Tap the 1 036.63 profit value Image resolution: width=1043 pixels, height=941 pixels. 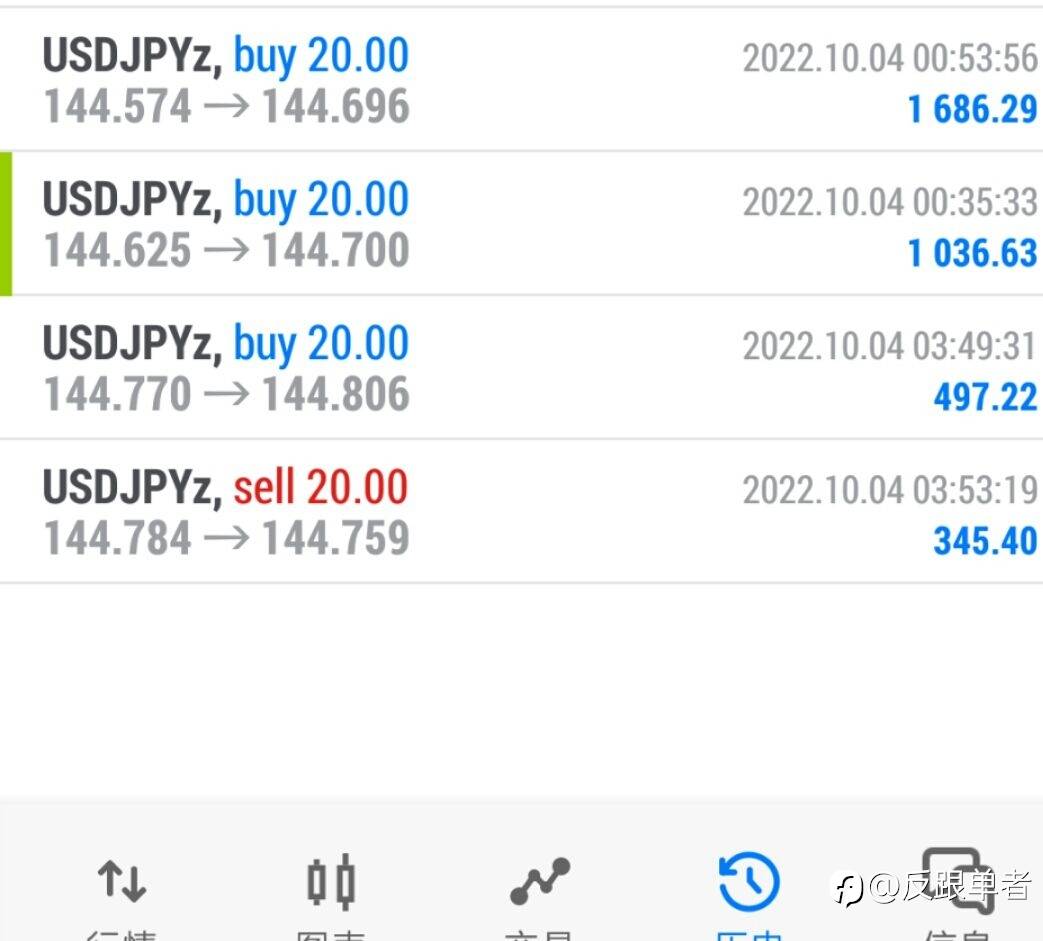click(972, 252)
